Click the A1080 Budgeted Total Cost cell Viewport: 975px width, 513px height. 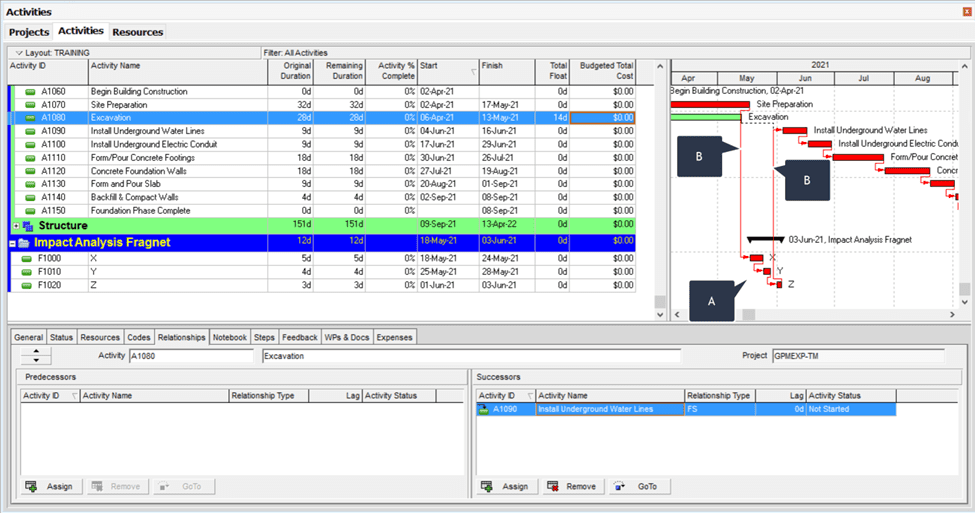(602, 118)
